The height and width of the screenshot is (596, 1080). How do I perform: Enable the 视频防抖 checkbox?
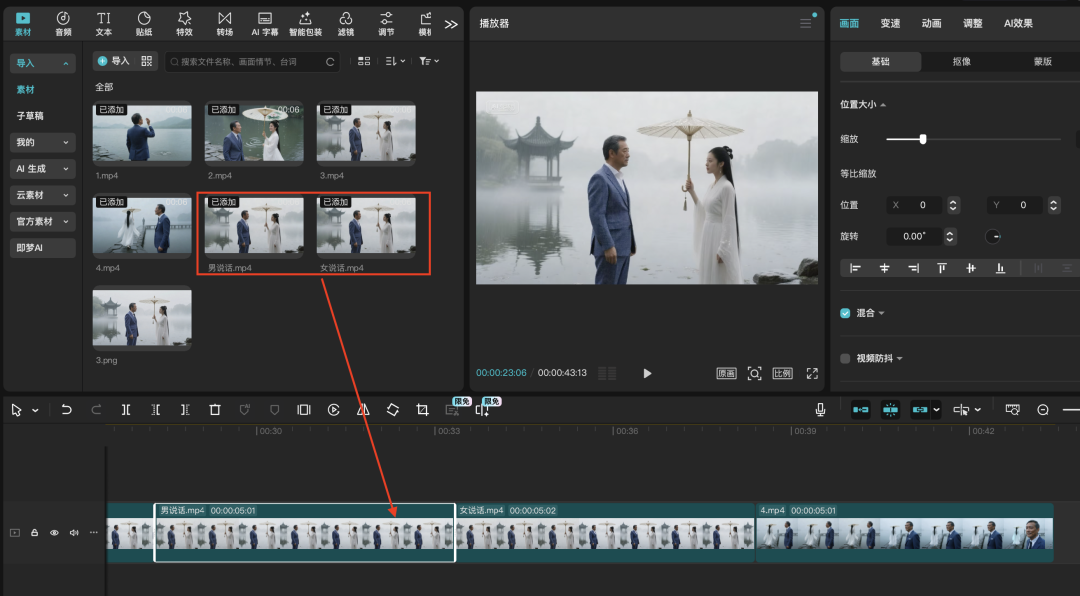[846, 358]
